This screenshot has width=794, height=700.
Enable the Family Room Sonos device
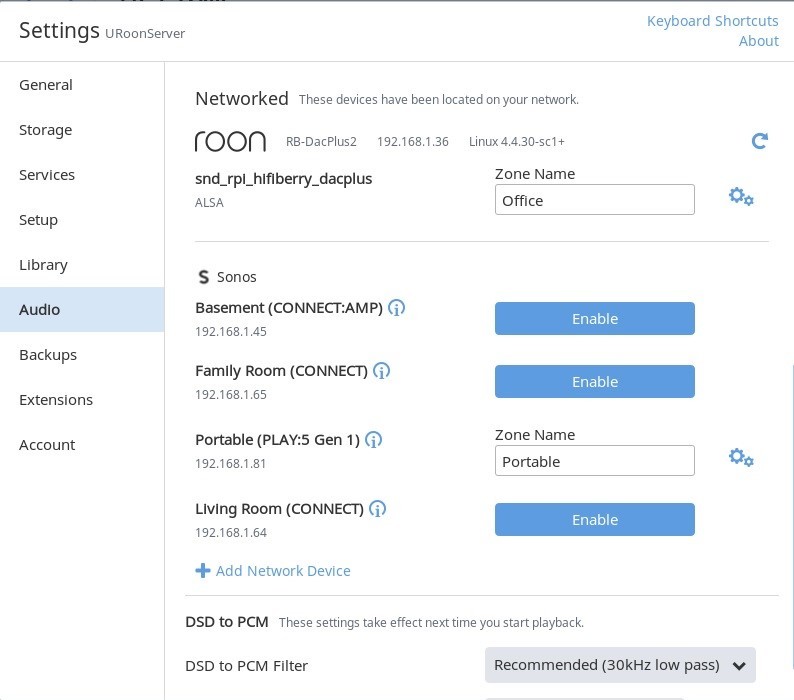[x=594, y=381]
